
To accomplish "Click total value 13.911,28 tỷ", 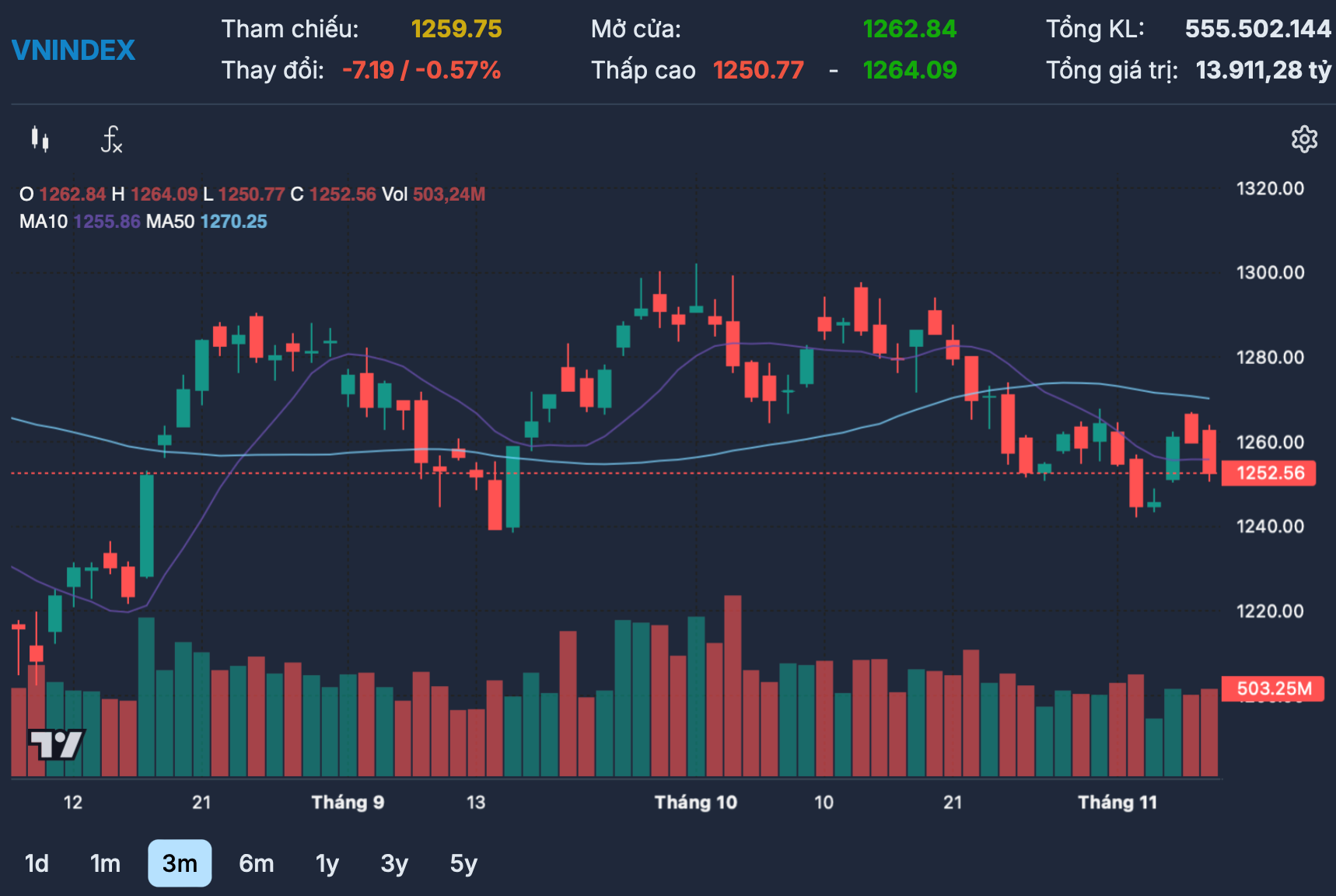I will pos(1264,70).
